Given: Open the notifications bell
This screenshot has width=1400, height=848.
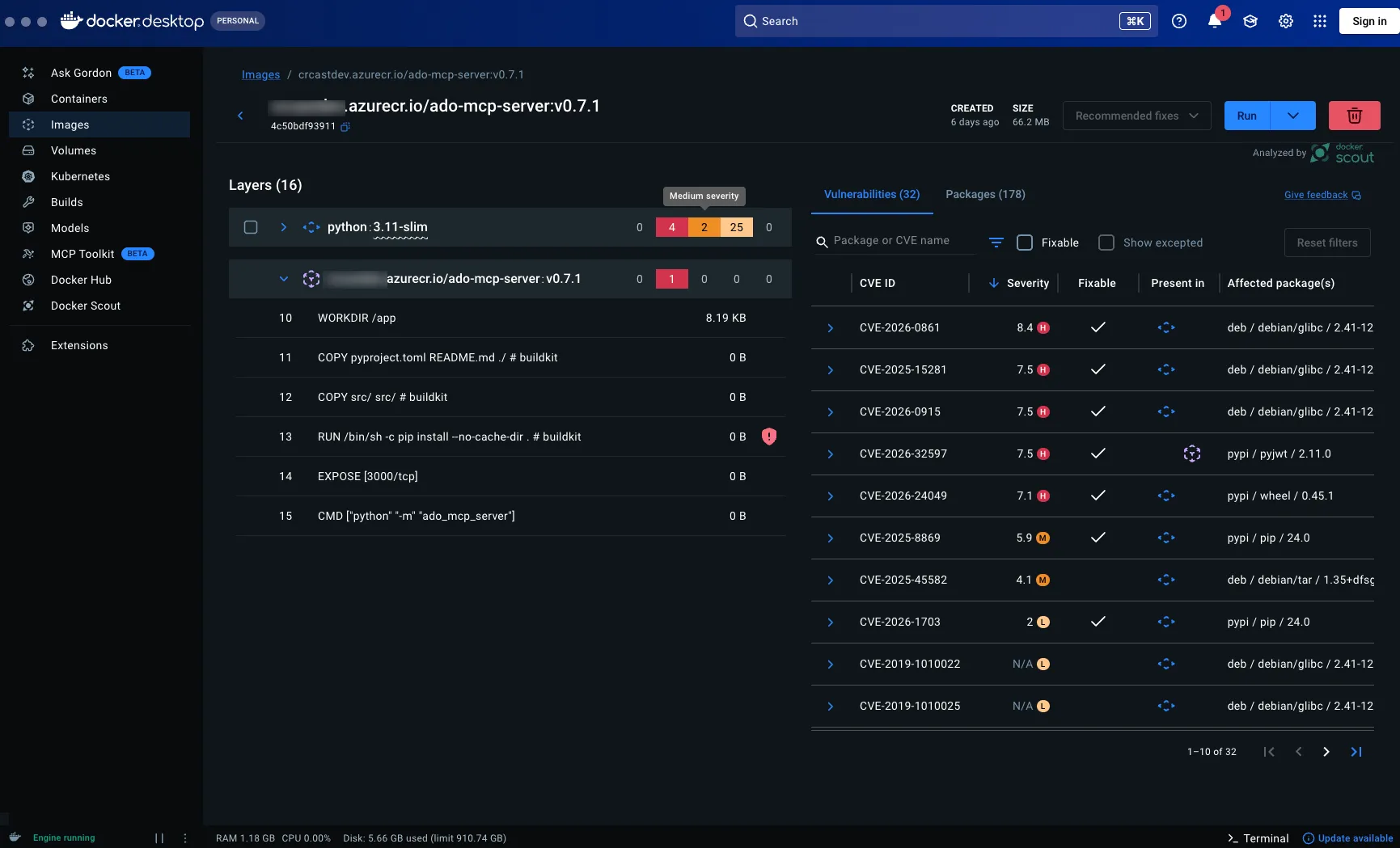Looking at the screenshot, I should (1214, 21).
